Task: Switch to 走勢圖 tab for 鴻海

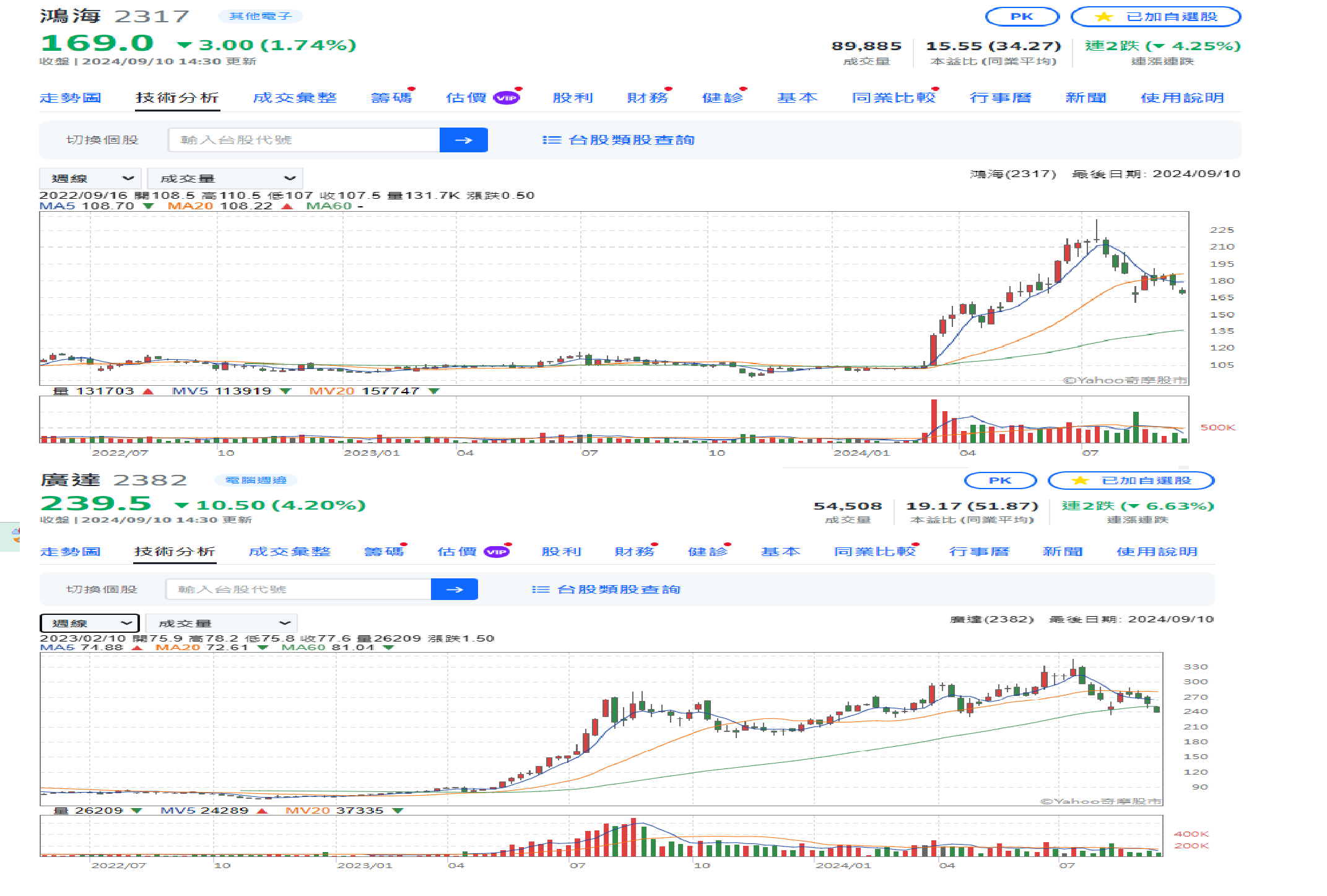Action: 71,98
